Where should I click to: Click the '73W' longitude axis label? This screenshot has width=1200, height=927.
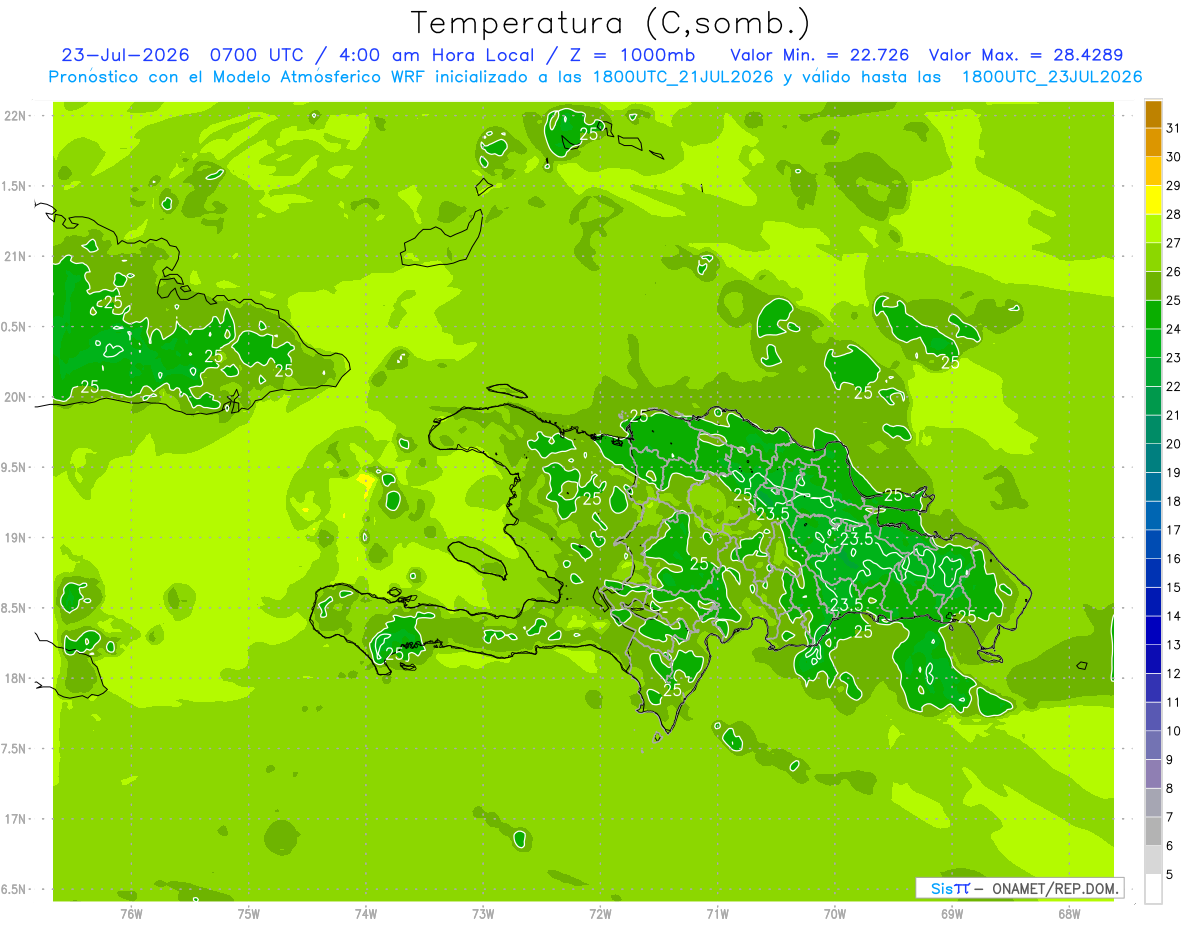[x=483, y=914]
